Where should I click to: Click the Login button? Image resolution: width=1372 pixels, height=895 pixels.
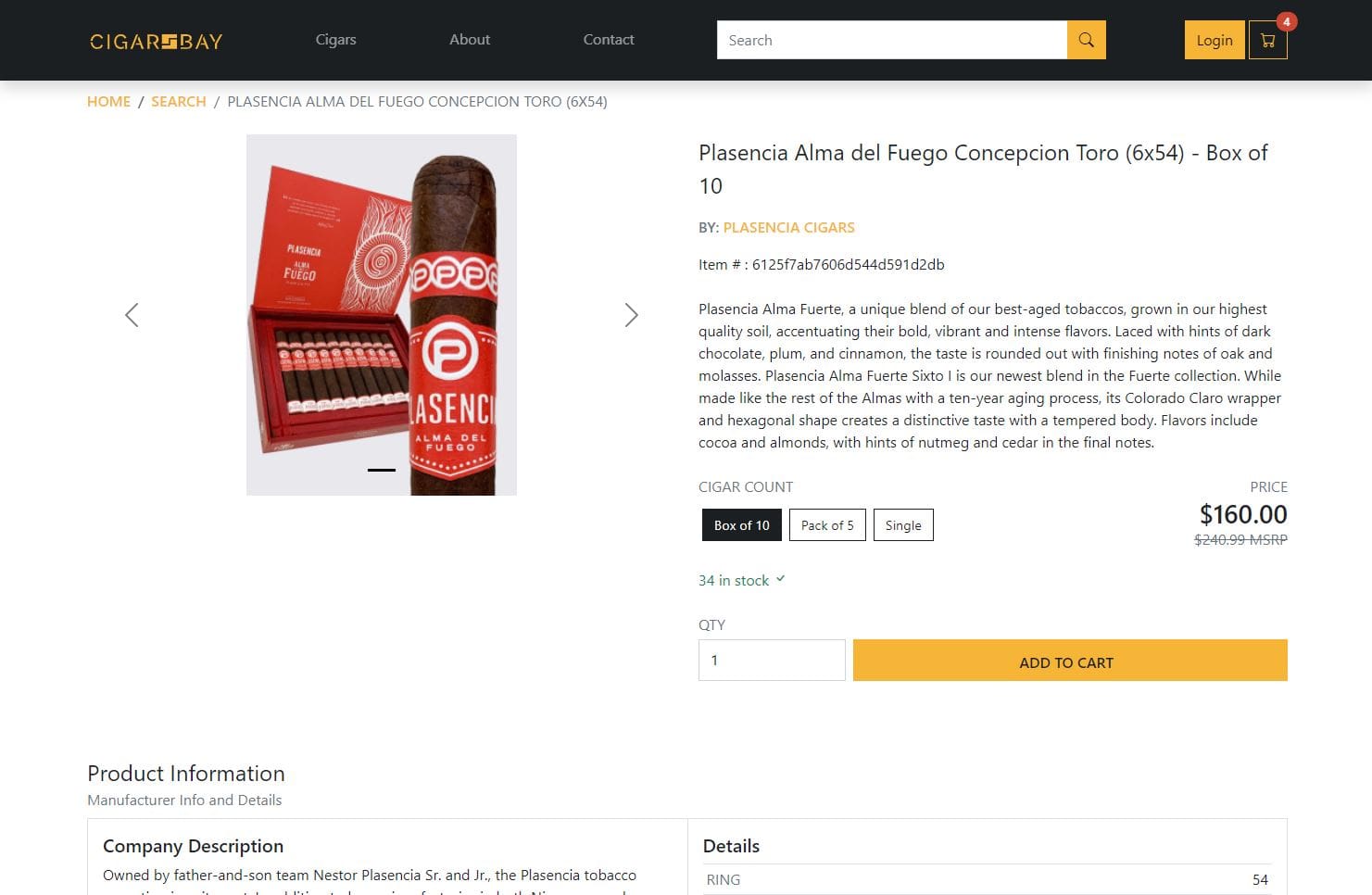click(x=1215, y=41)
